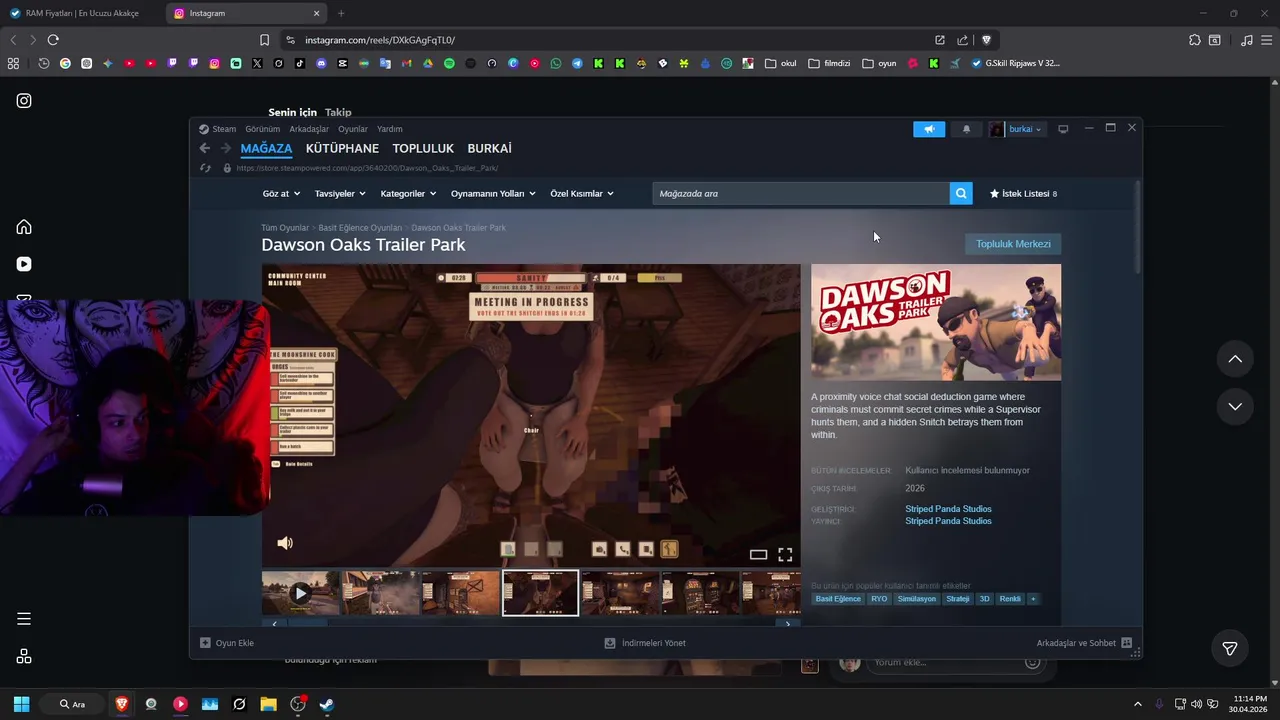Image resolution: width=1280 pixels, height=720 pixels.
Task: Reload the Instagram browser page
Action: [x=53, y=40]
